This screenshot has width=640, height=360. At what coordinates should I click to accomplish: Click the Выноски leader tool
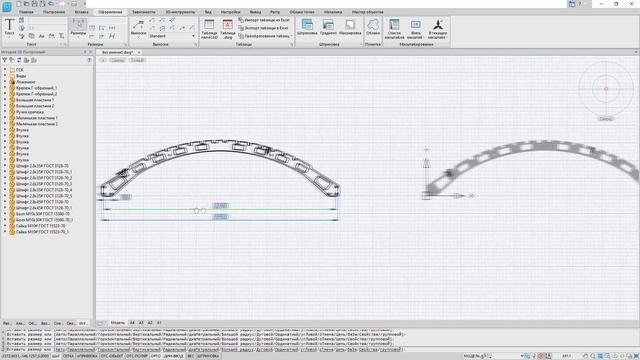click(138, 28)
